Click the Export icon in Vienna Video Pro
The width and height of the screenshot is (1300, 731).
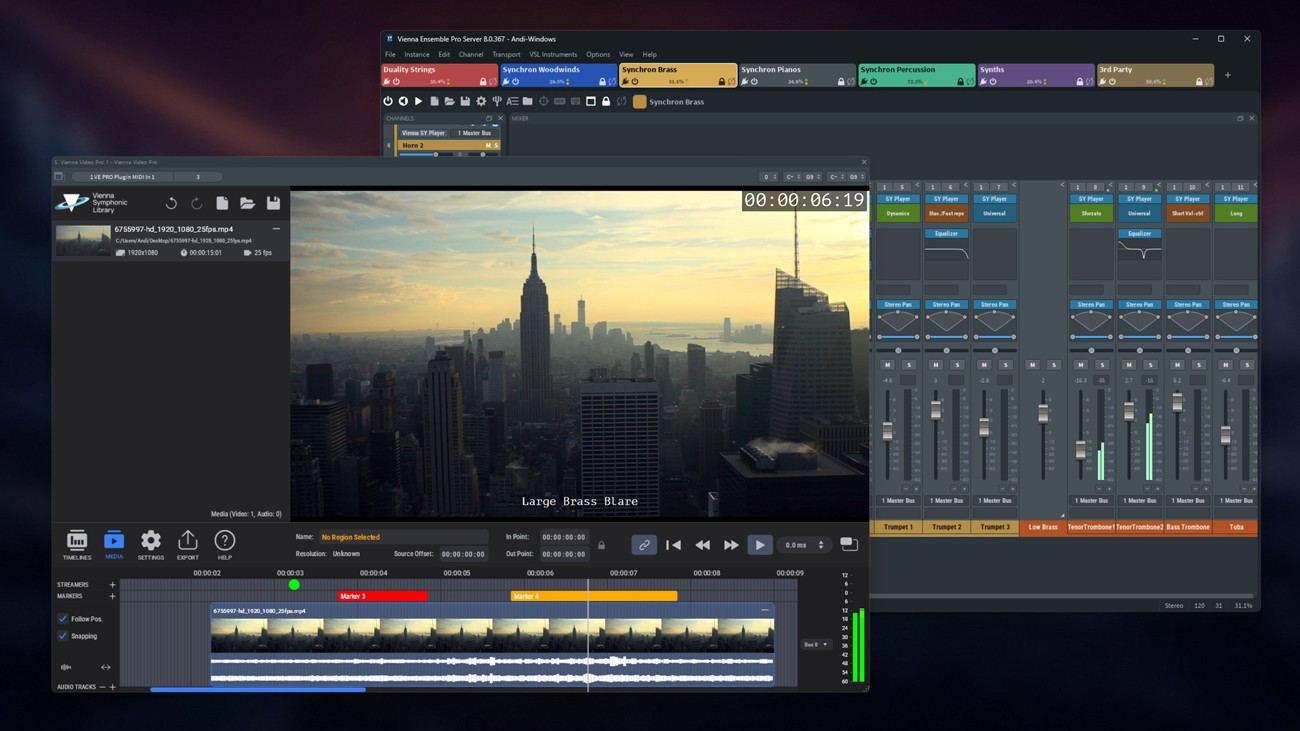(187, 540)
